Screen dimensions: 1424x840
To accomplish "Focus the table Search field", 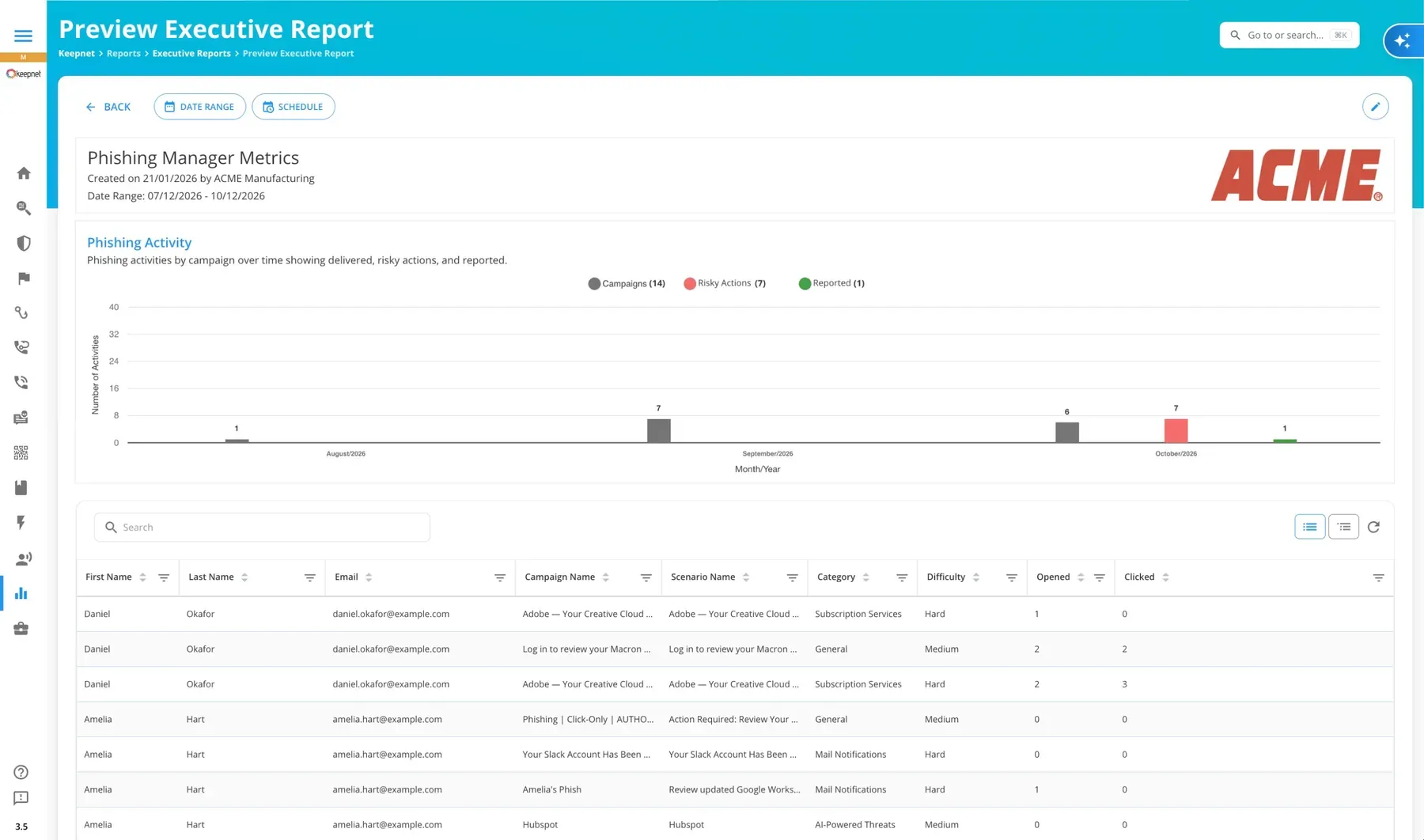I will [x=262, y=528].
